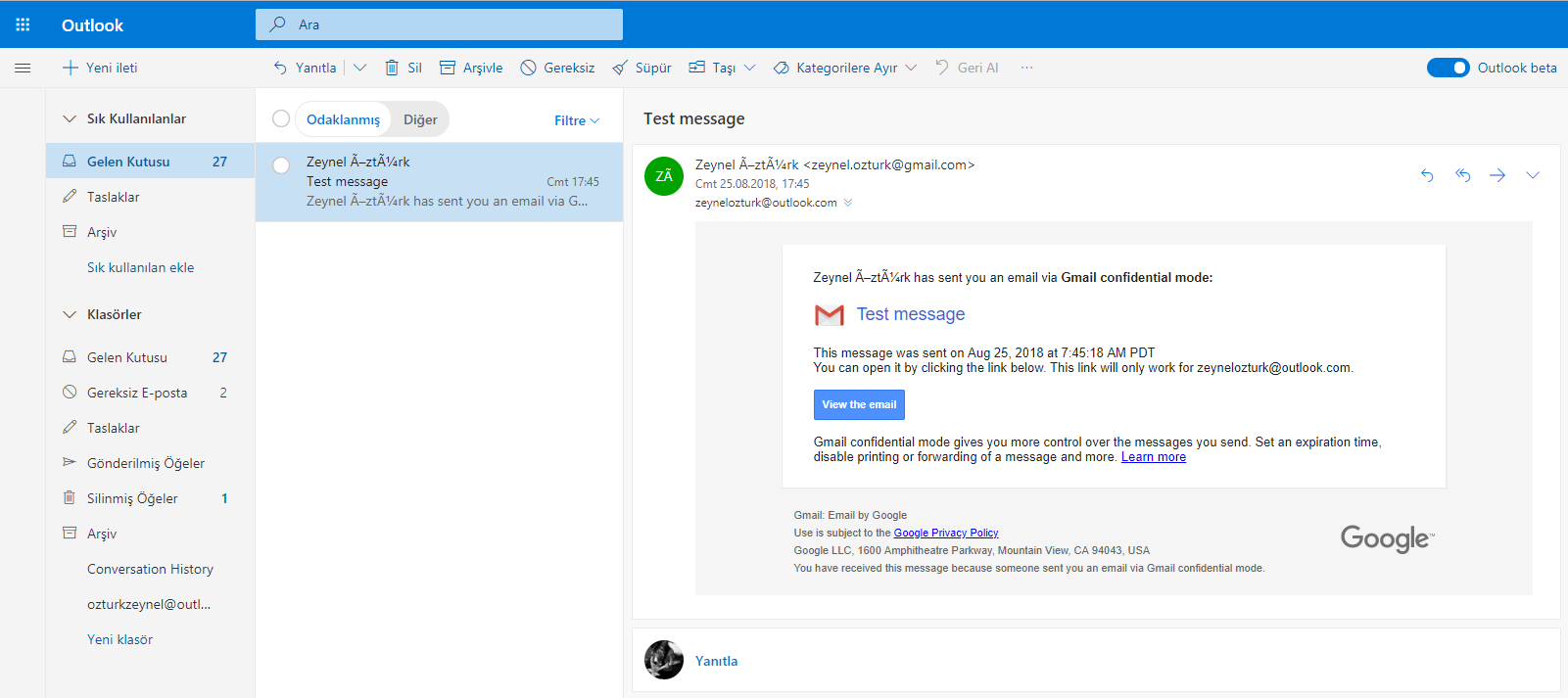1568x698 pixels.
Task: Click the search magnifier icon
Action: pos(278,24)
